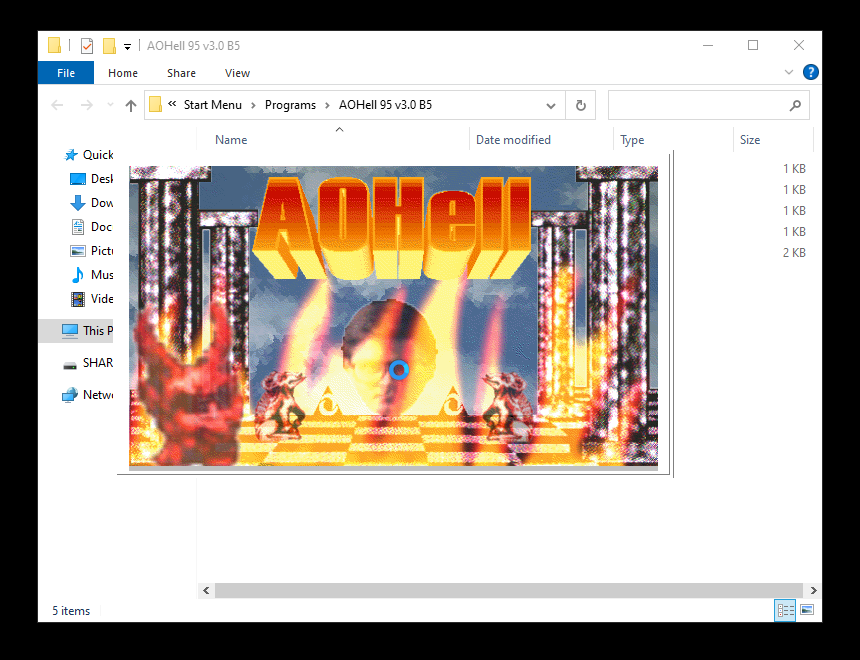Screen dimensions: 860x660
Task: Collapse the ribbon with the chevron
Action: click(x=789, y=72)
